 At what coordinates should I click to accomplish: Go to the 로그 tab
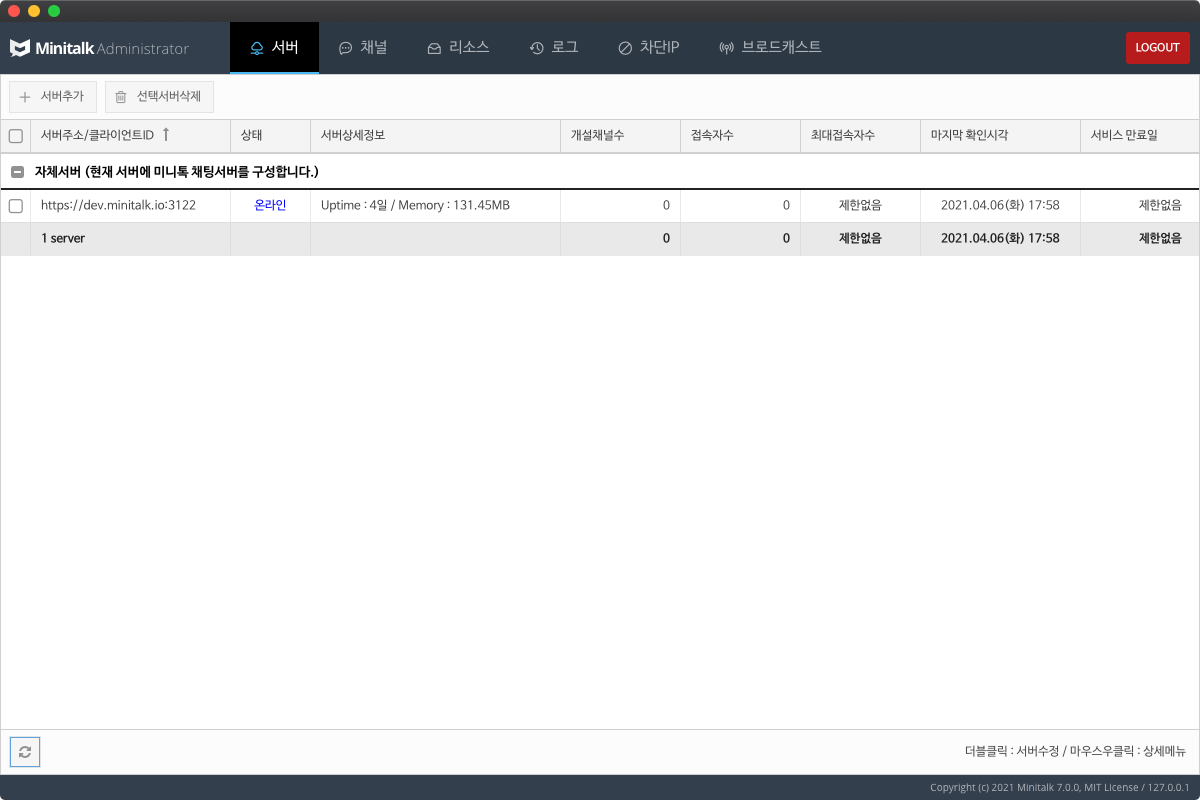554,48
